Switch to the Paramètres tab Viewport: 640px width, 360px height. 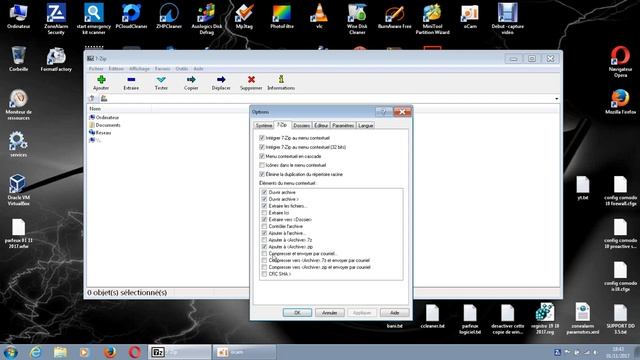pos(343,125)
